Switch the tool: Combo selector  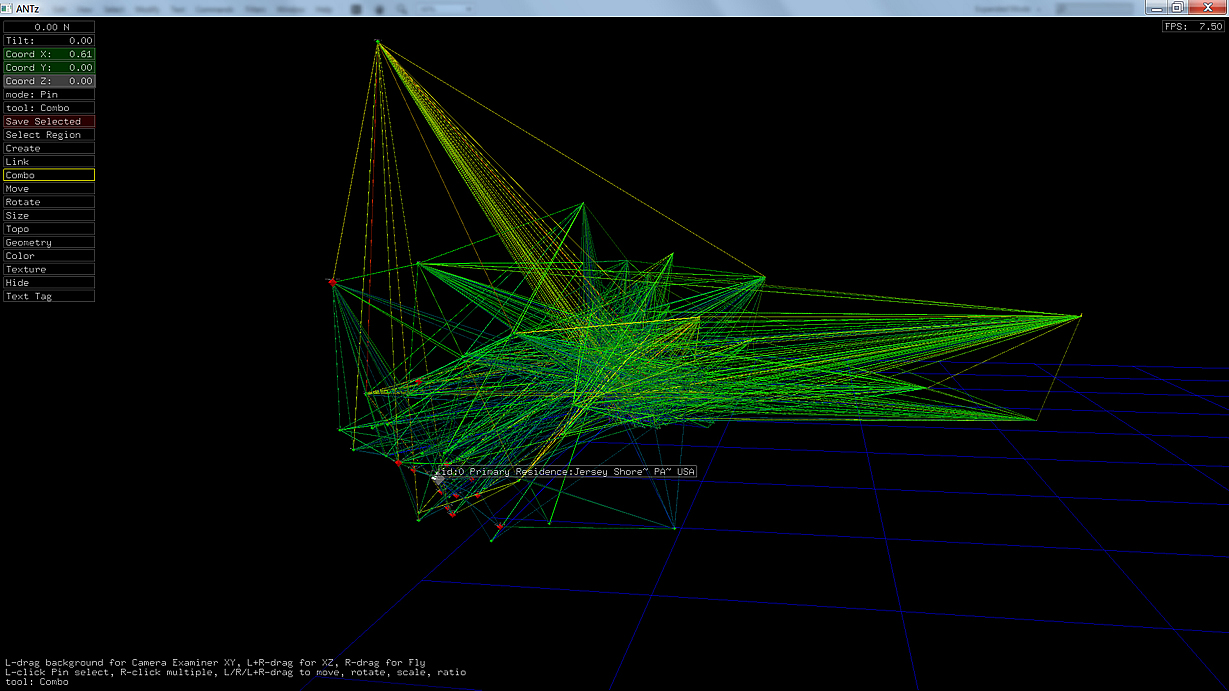[x=49, y=108]
